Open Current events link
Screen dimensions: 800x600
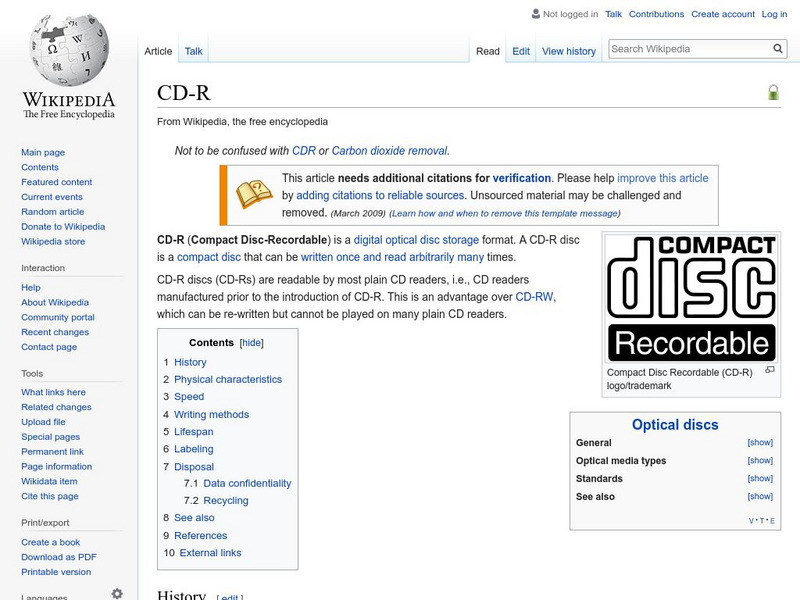tap(52, 196)
